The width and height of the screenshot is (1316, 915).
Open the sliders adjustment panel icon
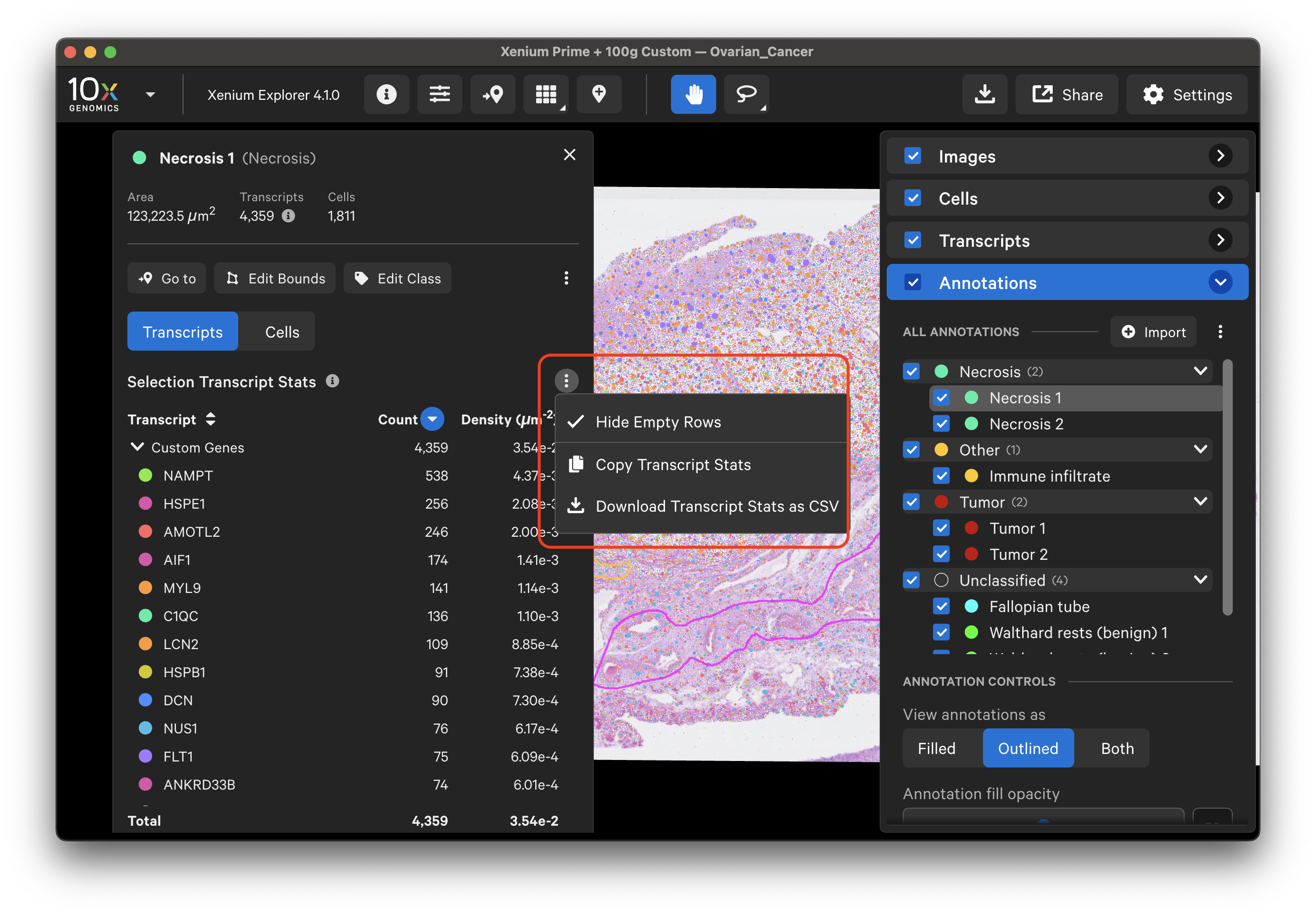click(439, 95)
